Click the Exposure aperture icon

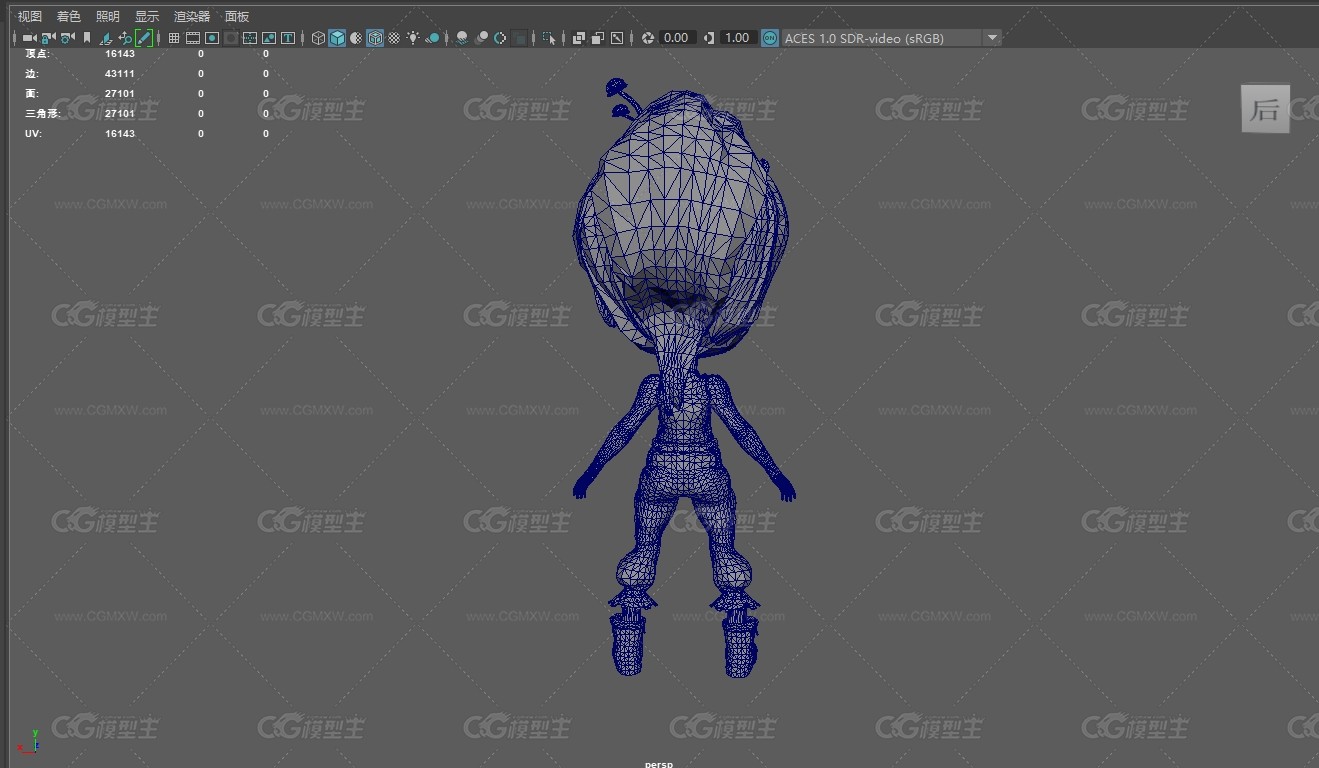[x=648, y=38]
